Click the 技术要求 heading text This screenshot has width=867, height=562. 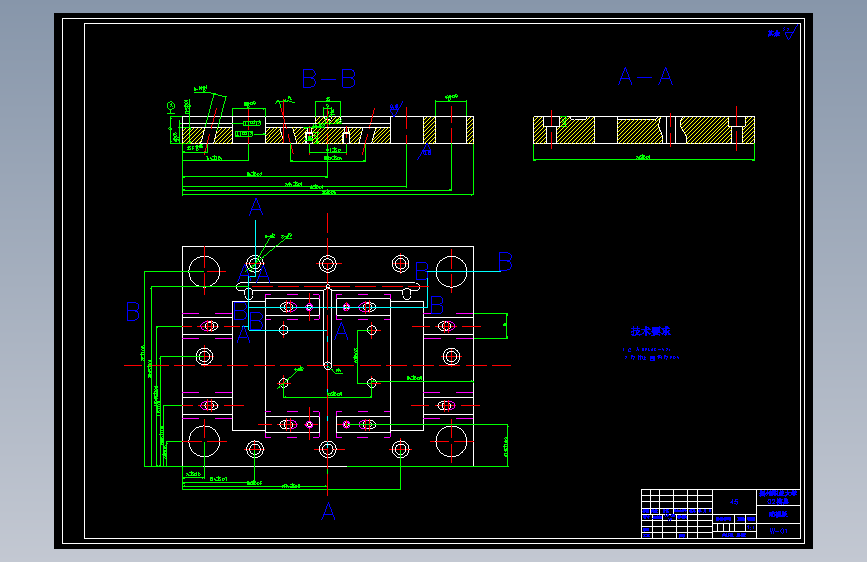[650, 331]
